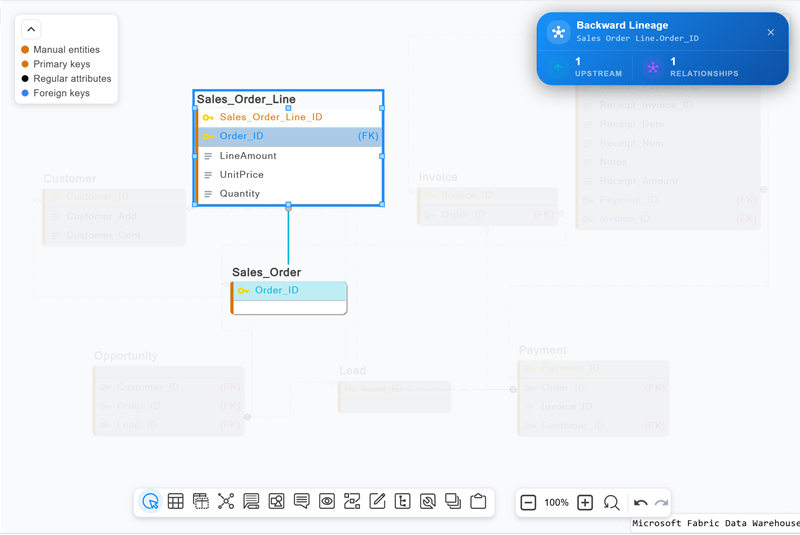Select Sales_Order_Line entity title
This screenshot has height=535, width=800.
tap(246, 99)
